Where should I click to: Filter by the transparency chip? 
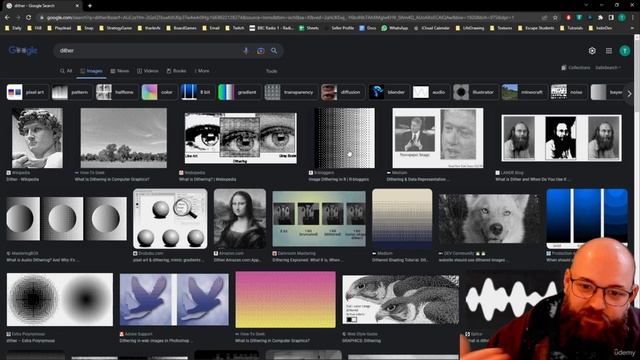click(x=290, y=92)
